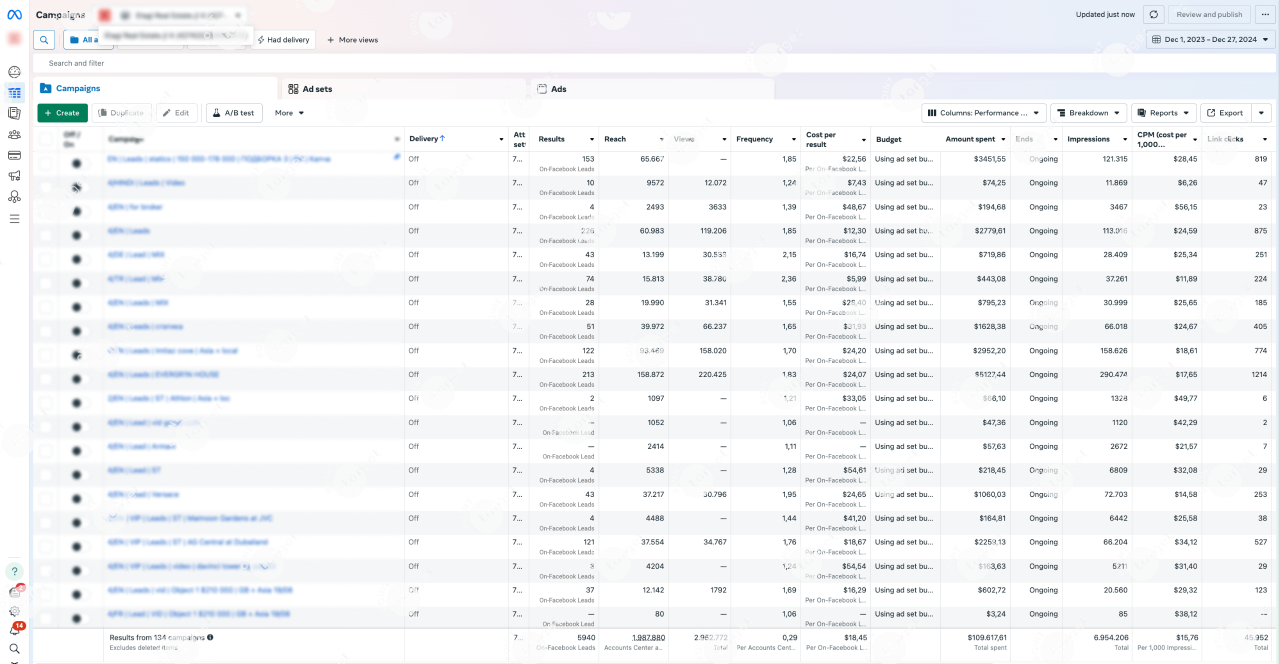Open the settings gear in sidebar

[x=14, y=611]
